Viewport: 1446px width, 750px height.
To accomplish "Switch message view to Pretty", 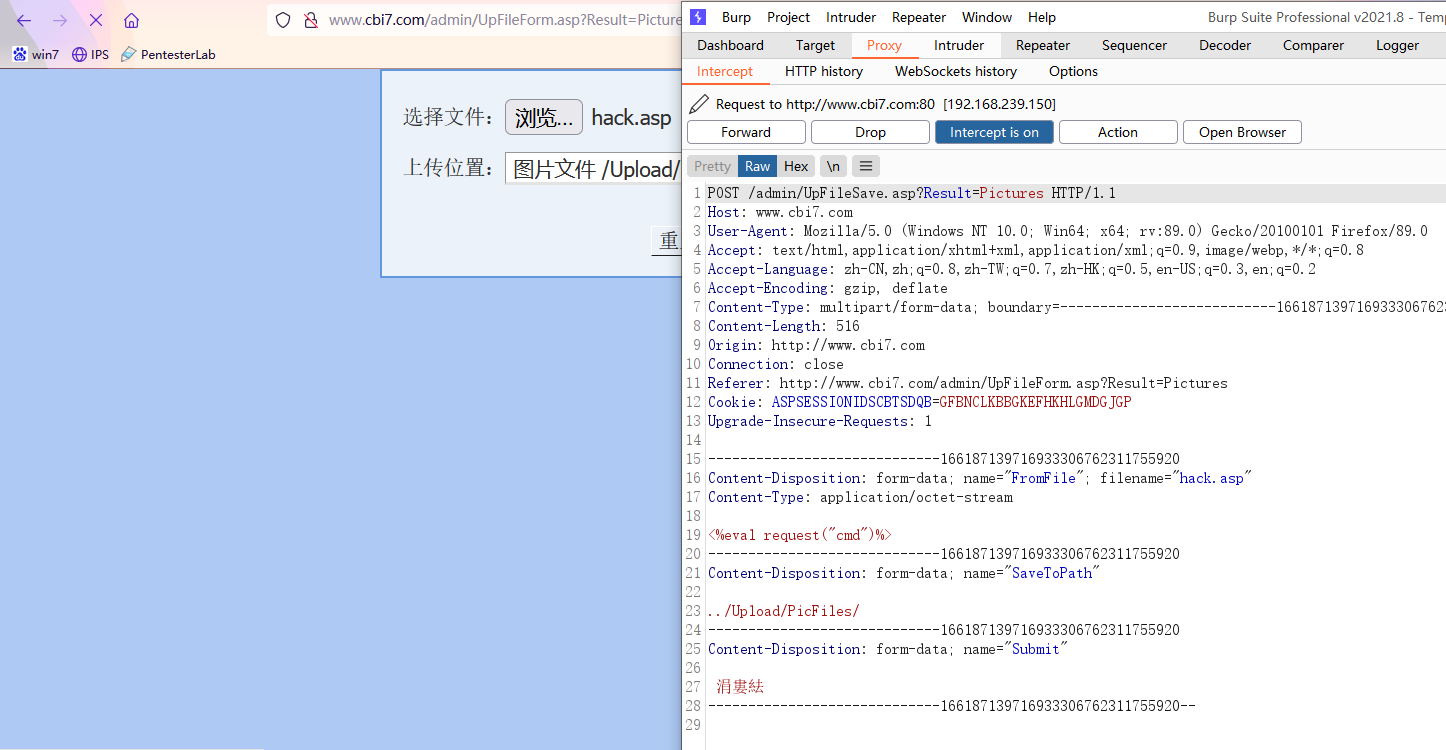I will (x=712, y=166).
